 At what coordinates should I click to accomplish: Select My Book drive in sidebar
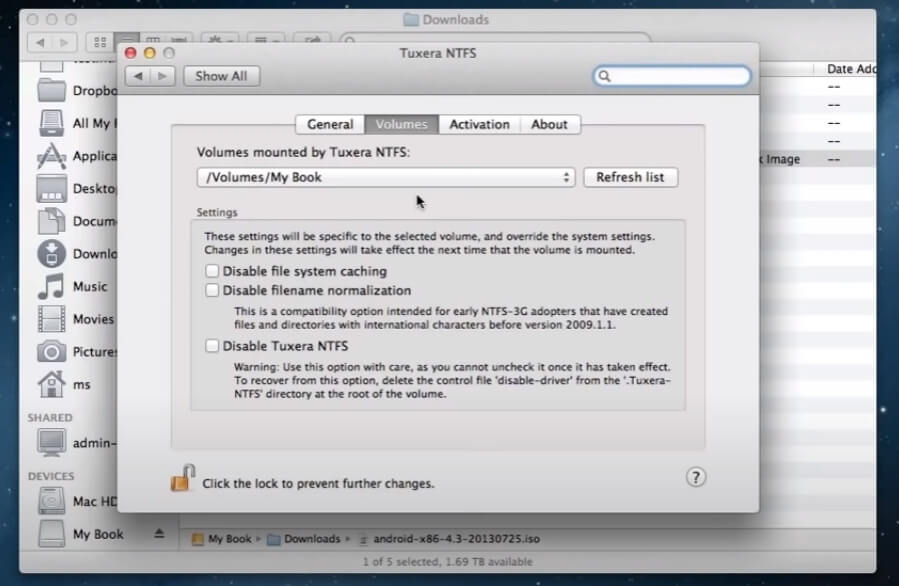tap(81, 534)
